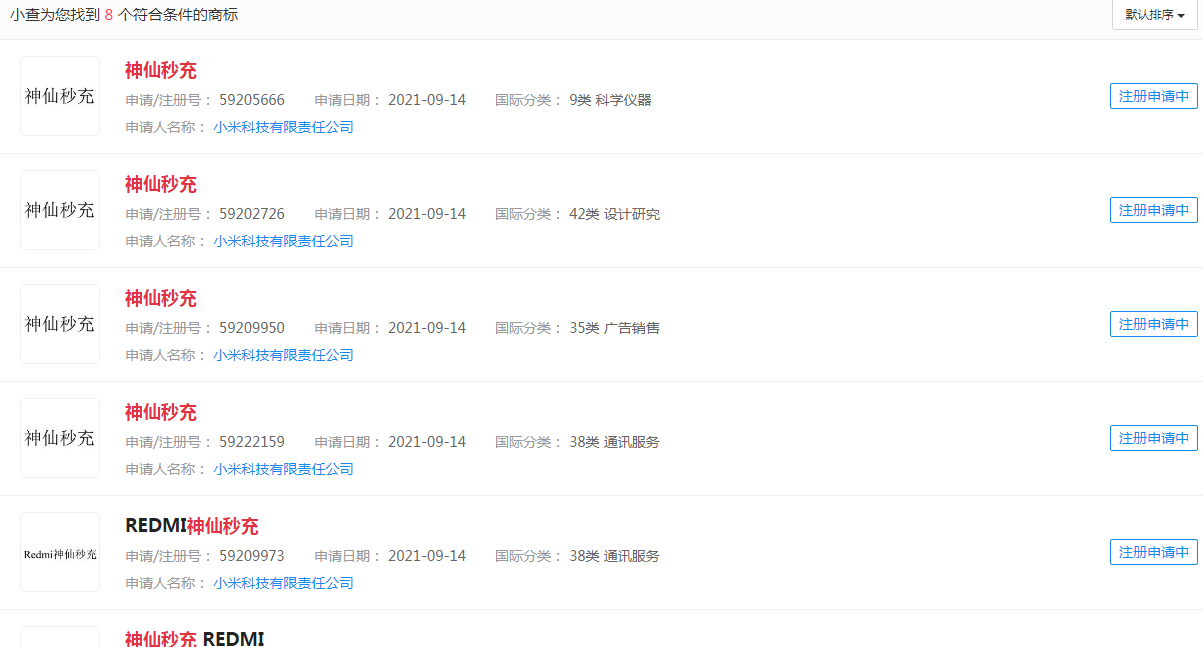1203x647 pixels.
Task: Open applicant profile for REDMI神仙秒充 entry
Action: pyautogui.click(x=284, y=582)
